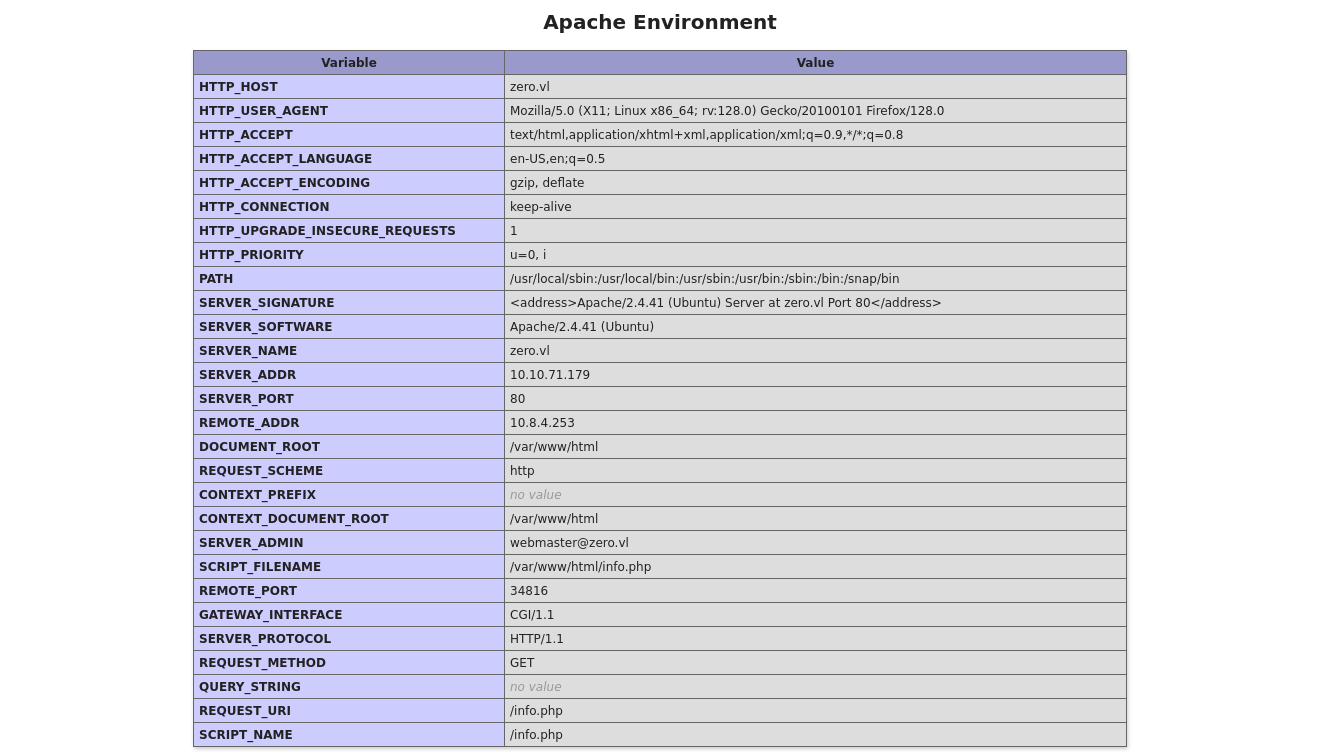The width and height of the screenshot is (1318, 754).
Task: Click the "gzip, deflate" value
Action: pyautogui.click(x=547, y=183)
